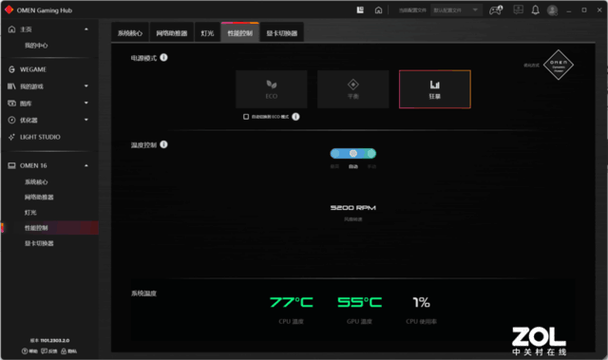Click the fan temperature control slider
The image size is (608, 360).
click(353, 154)
